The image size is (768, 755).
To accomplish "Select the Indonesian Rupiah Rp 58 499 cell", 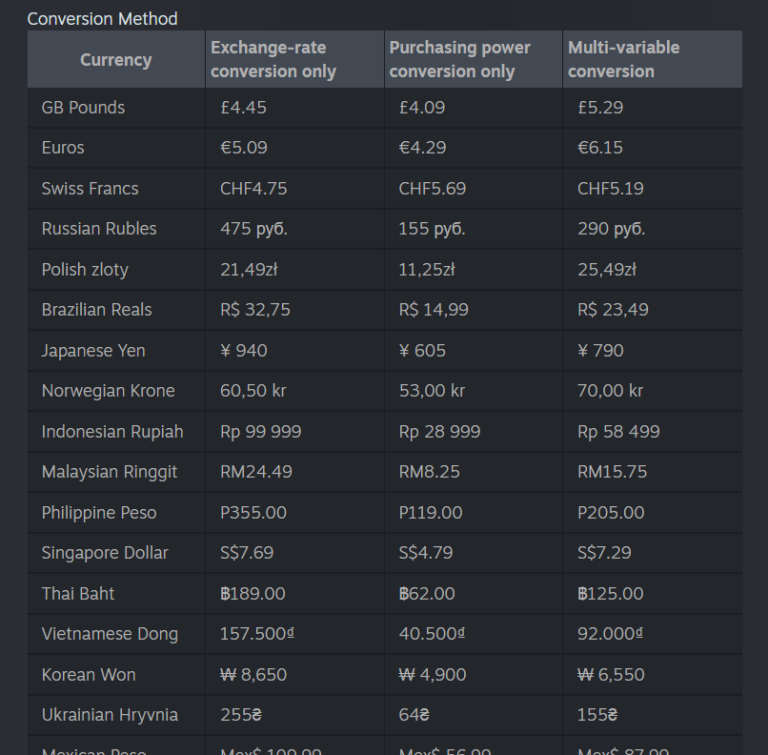I will coord(618,432).
